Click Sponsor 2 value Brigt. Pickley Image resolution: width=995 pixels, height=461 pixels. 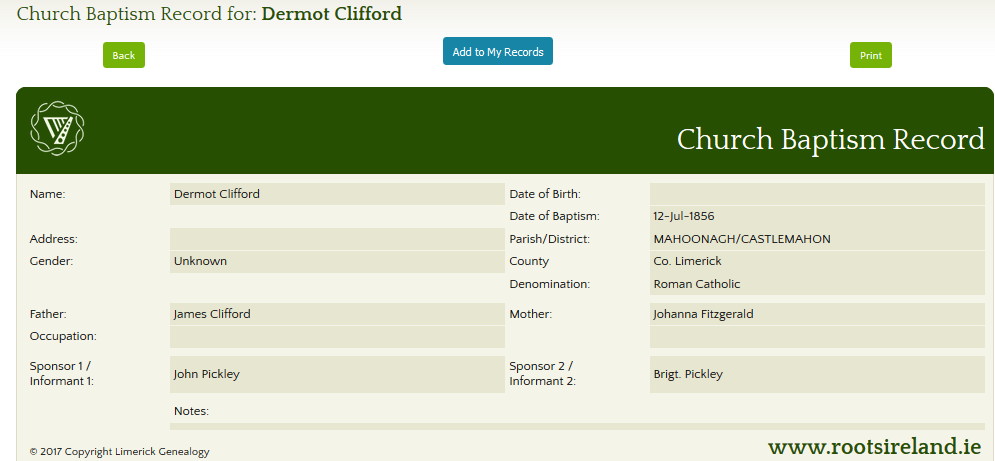click(x=816, y=374)
